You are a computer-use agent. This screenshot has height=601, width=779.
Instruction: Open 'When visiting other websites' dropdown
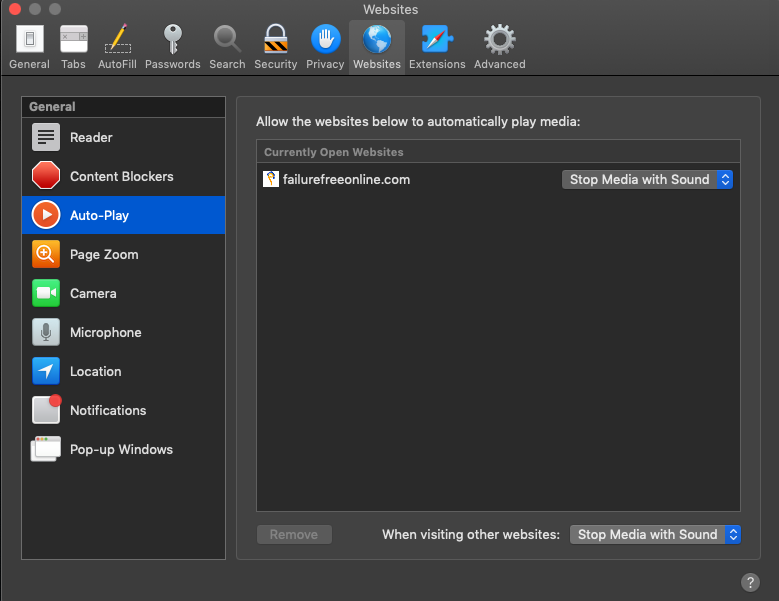coord(655,534)
